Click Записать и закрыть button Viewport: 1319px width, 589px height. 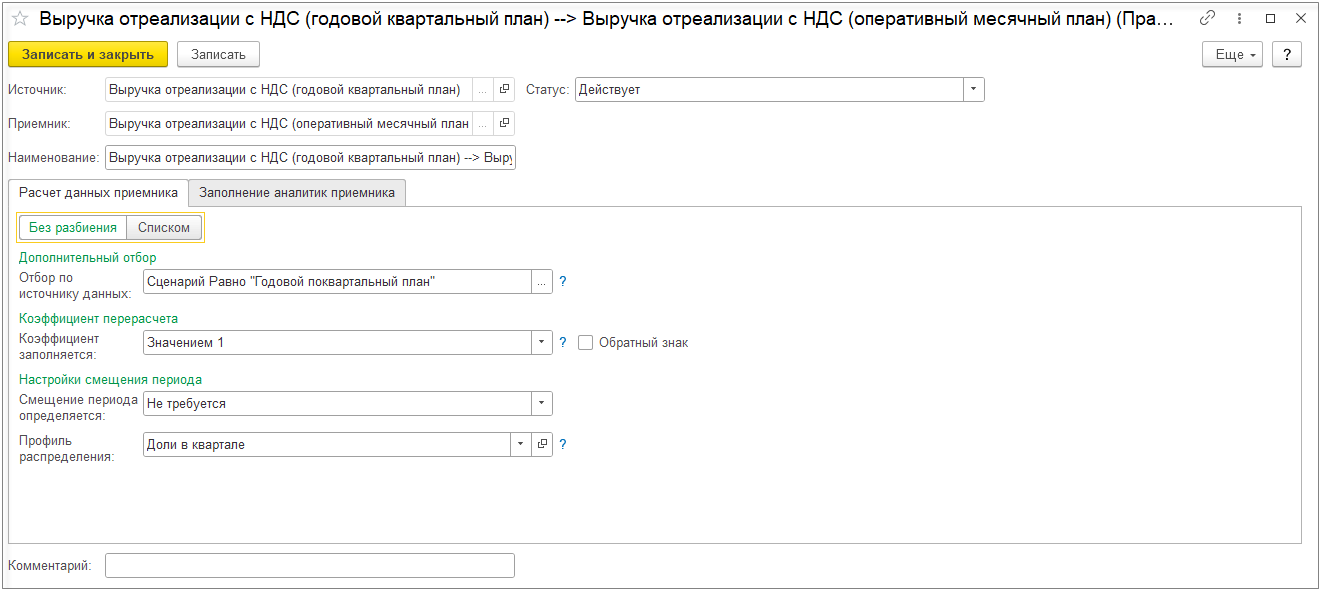(88, 55)
